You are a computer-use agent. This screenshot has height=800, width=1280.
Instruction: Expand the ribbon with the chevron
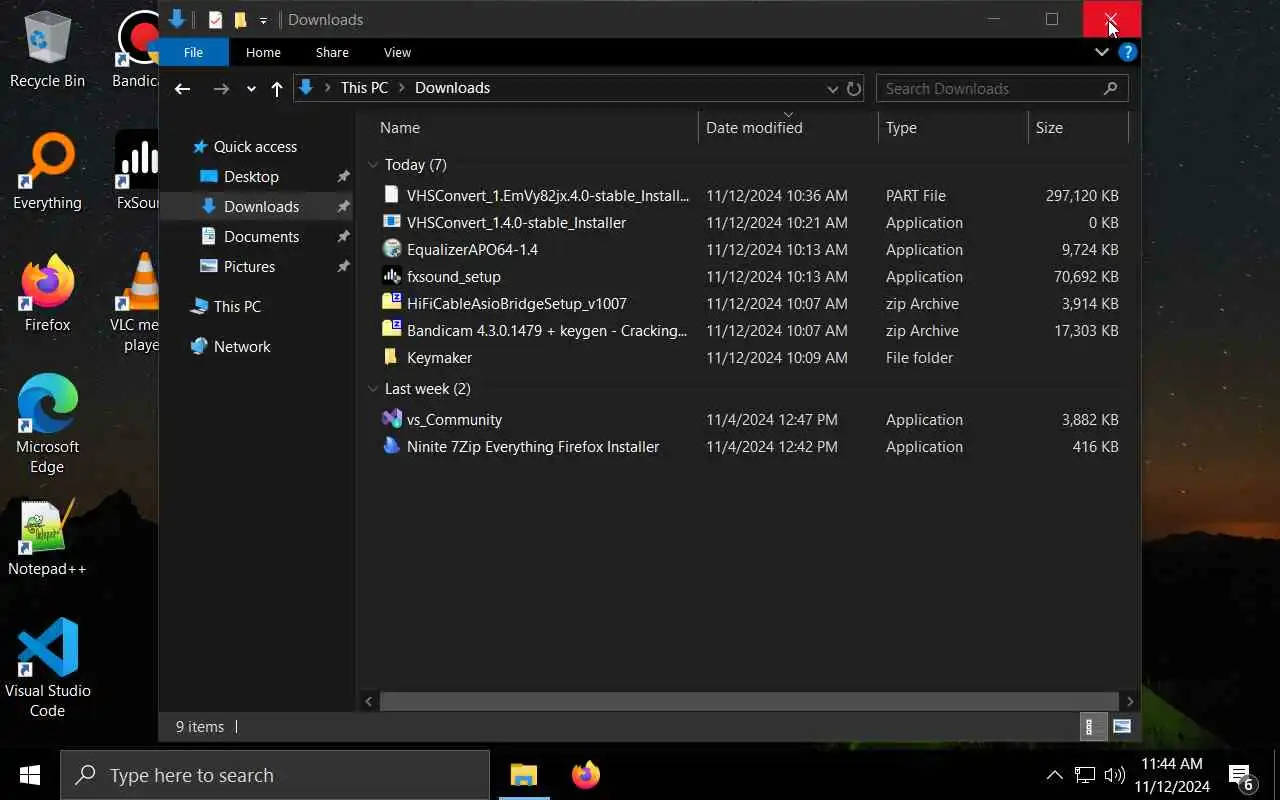pos(1101,52)
